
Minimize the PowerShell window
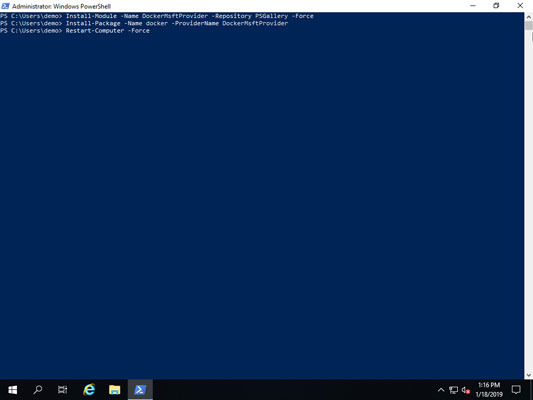[x=473, y=6]
